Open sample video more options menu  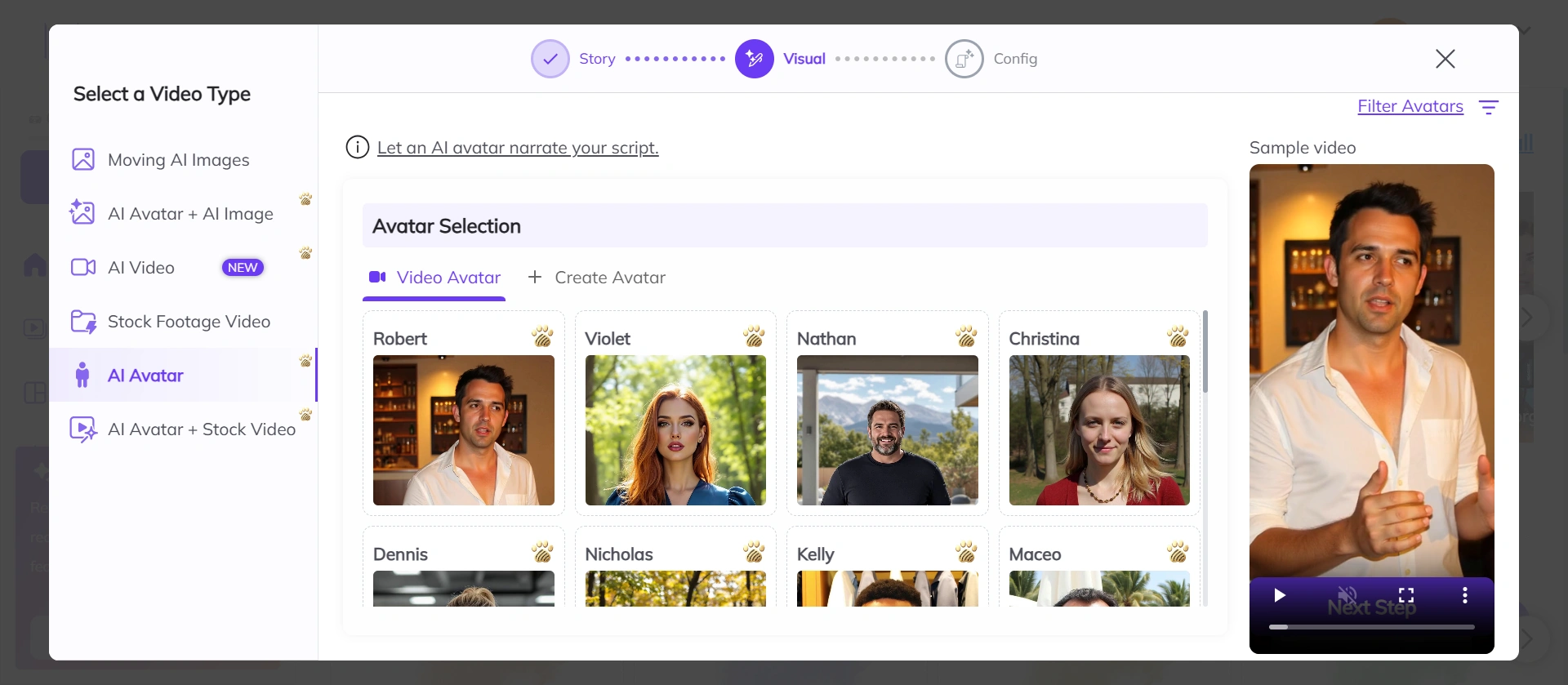pos(1465,595)
